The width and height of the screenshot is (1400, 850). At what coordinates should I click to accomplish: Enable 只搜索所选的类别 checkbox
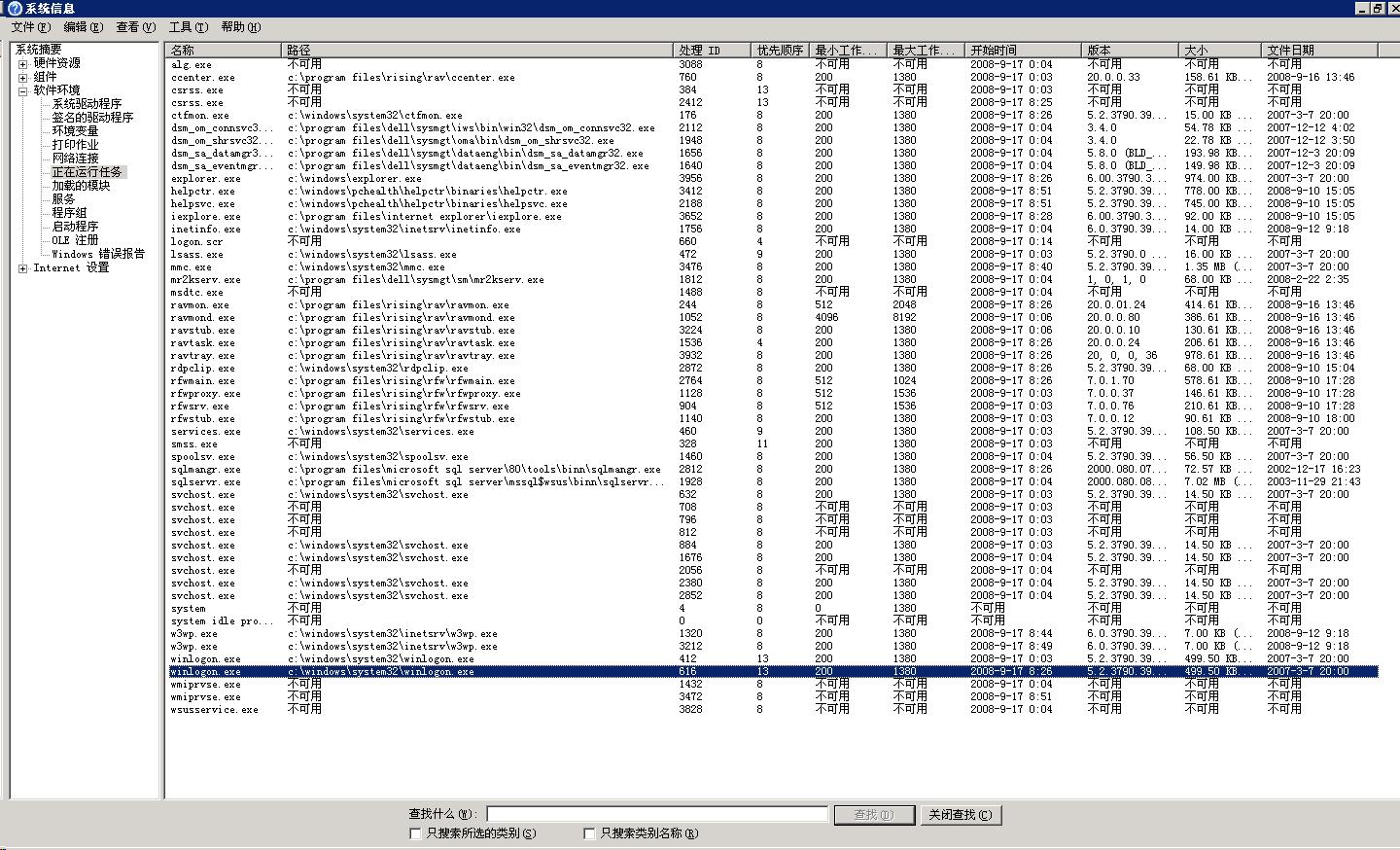[416, 833]
